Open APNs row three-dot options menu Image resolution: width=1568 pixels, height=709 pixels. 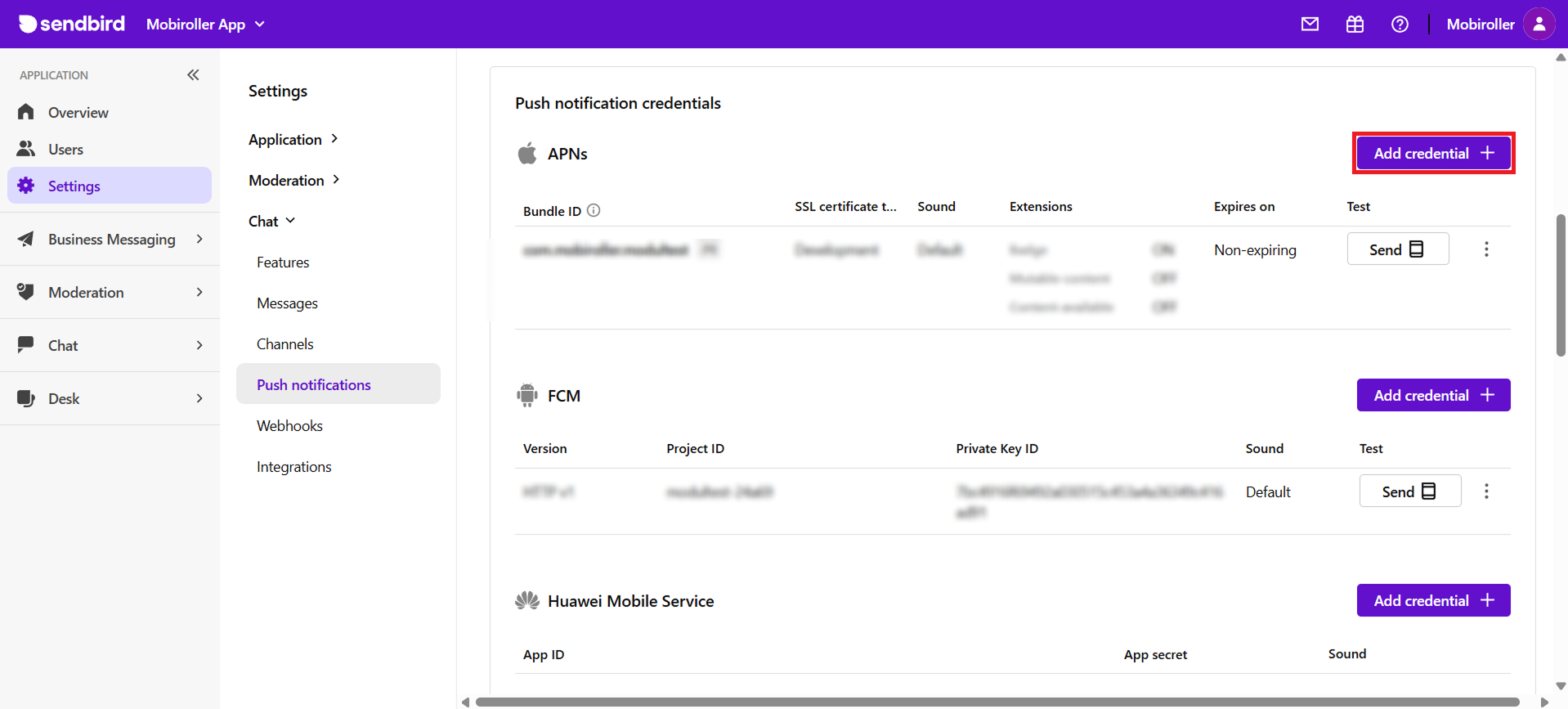pyautogui.click(x=1486, y=249)
